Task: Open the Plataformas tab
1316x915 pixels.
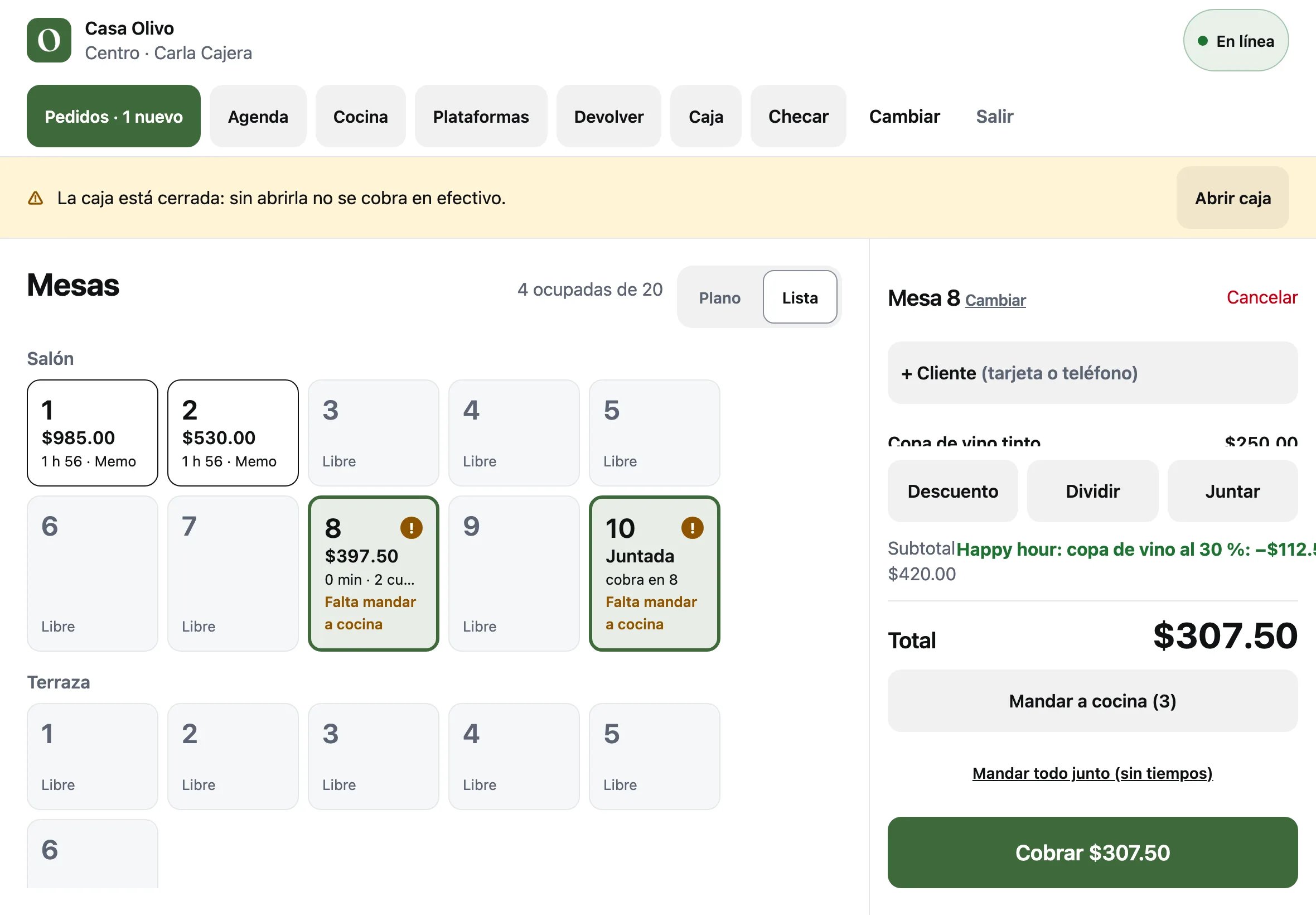Action: tap(481, 117)
